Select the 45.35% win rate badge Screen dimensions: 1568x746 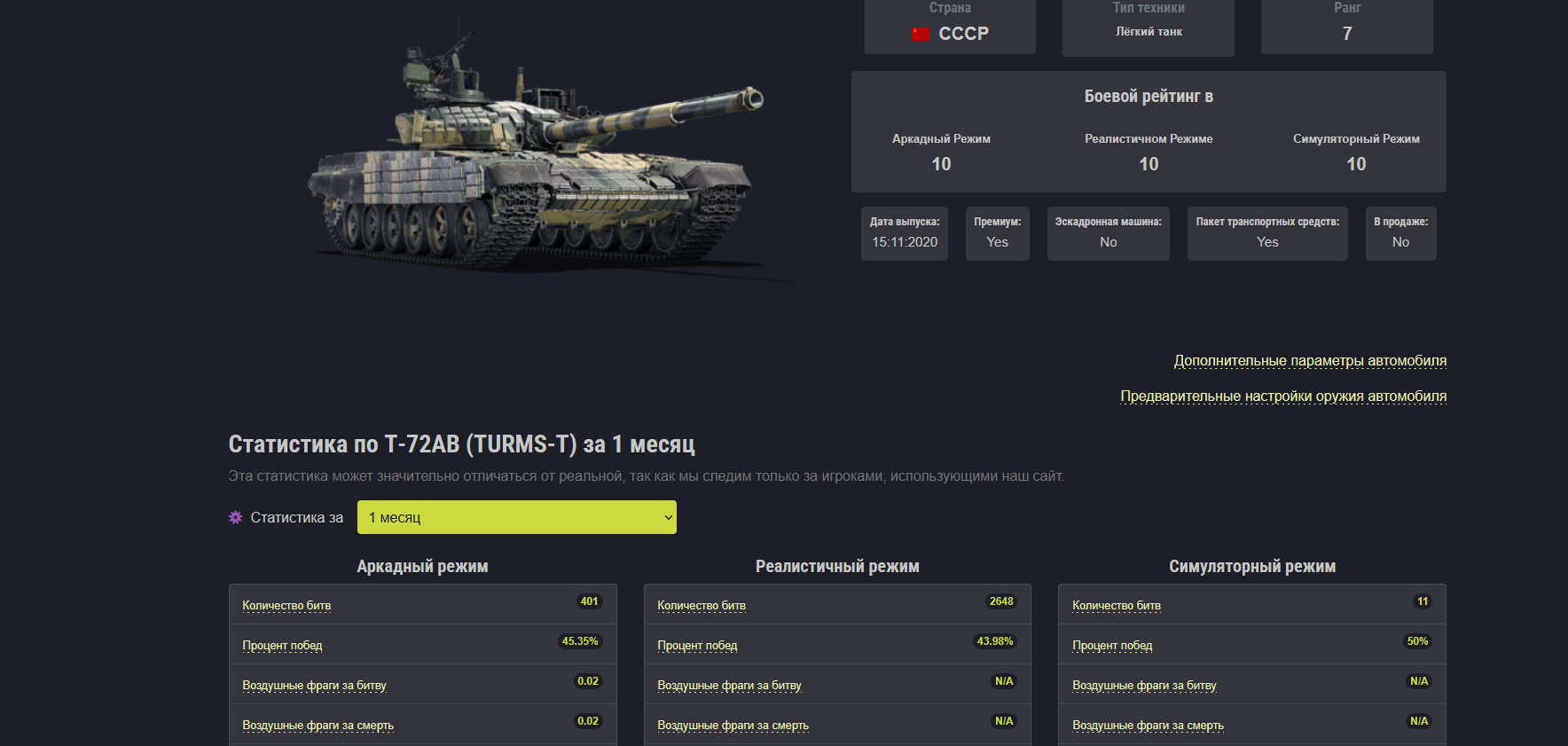(x=580, y=641)
